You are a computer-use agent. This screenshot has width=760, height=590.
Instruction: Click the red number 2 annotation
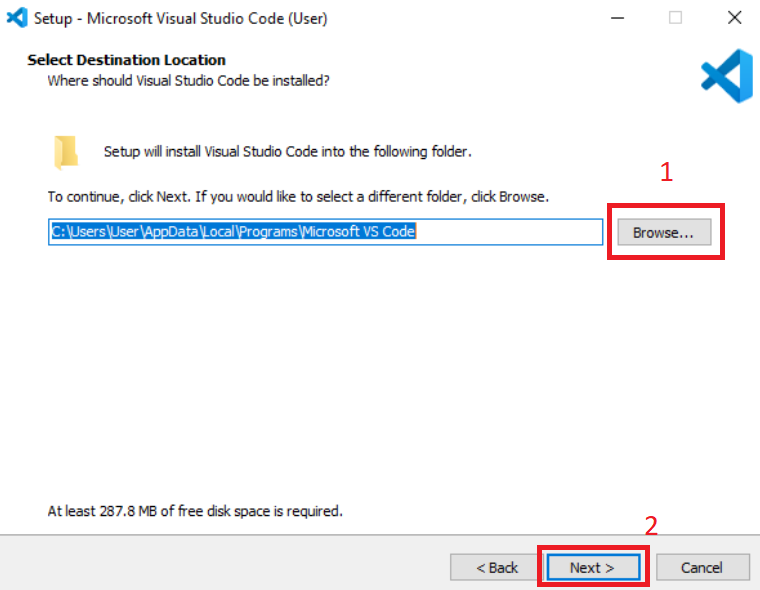(x=651, y=526)
